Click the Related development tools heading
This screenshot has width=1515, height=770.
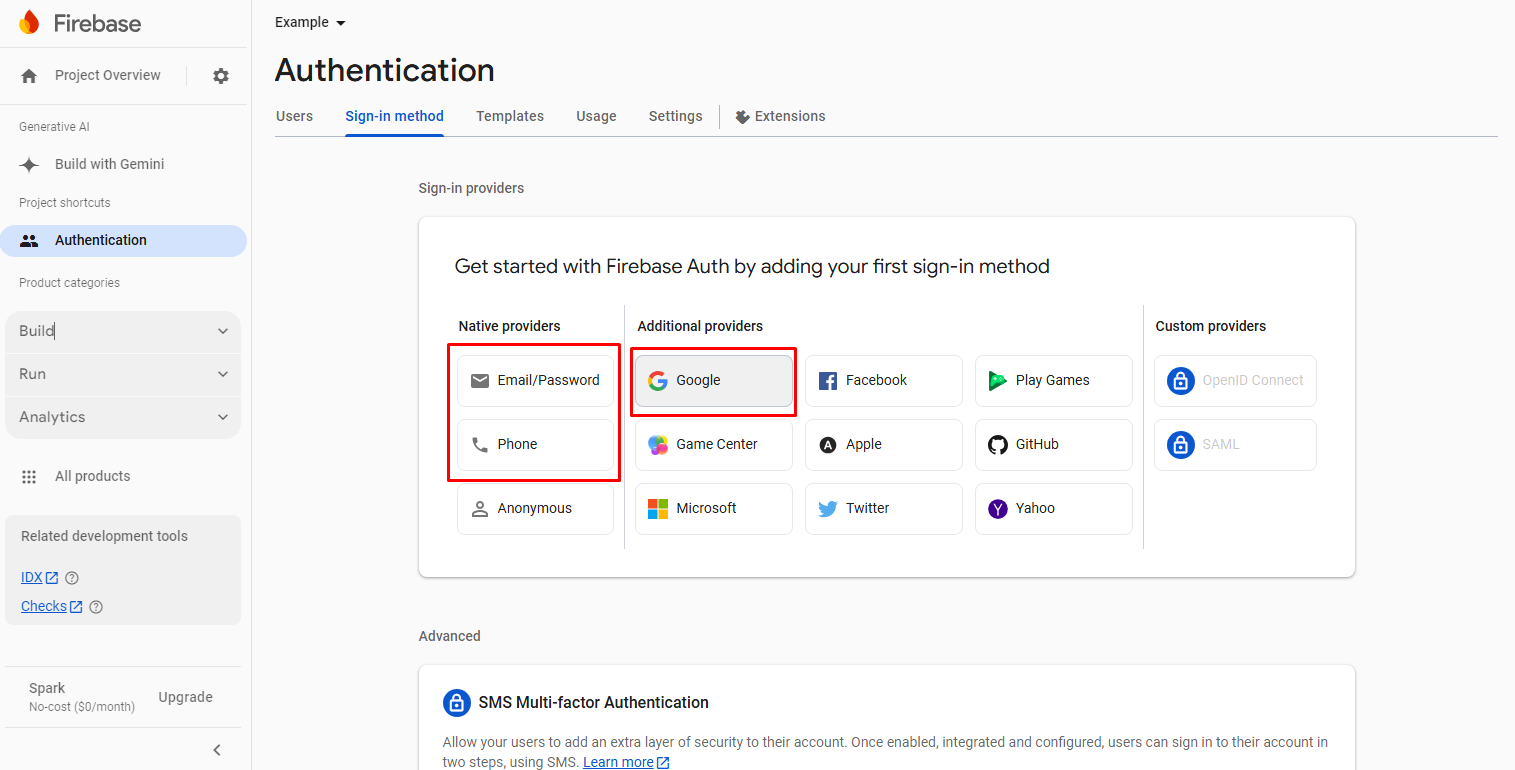tap(104, 537)
